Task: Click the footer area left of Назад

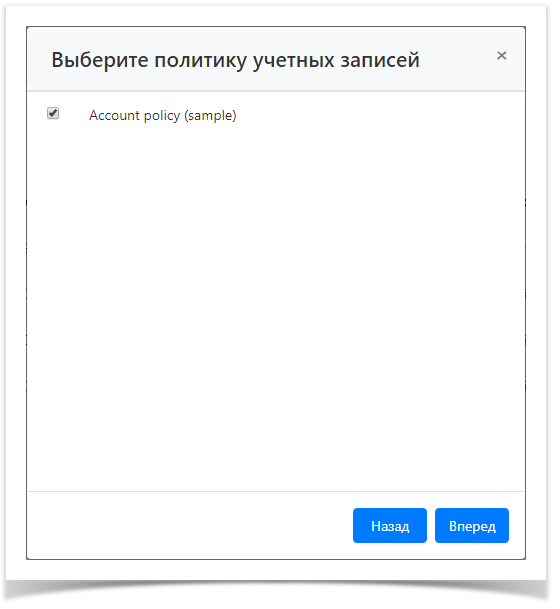Action: (190, 525)
